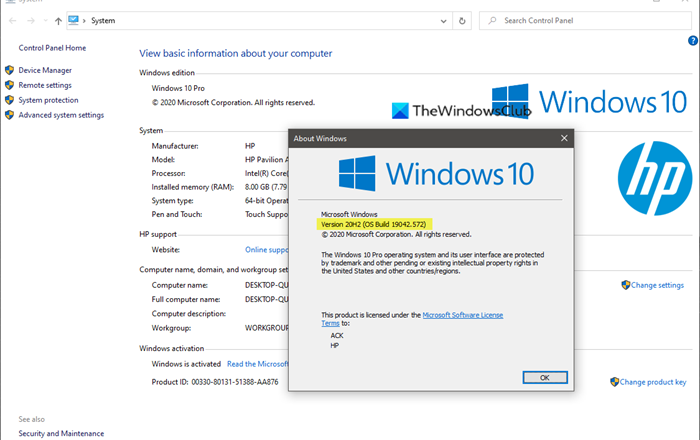Click the shield icon beside Device Manager
Image resolution: width=700 pixels, height=440 pixels.
pyautogui.click(x=9, y=70)
